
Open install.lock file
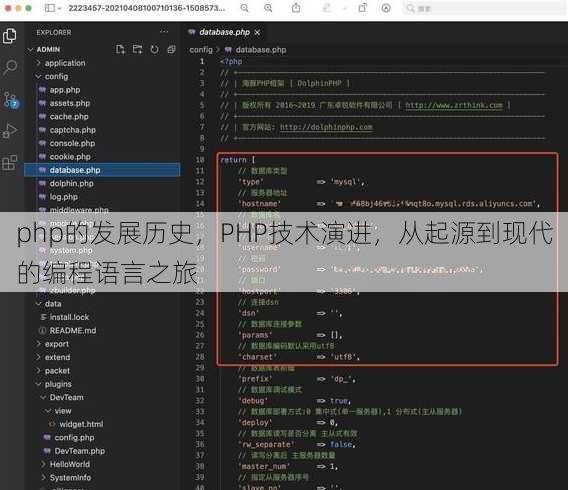tap(69, 317)
